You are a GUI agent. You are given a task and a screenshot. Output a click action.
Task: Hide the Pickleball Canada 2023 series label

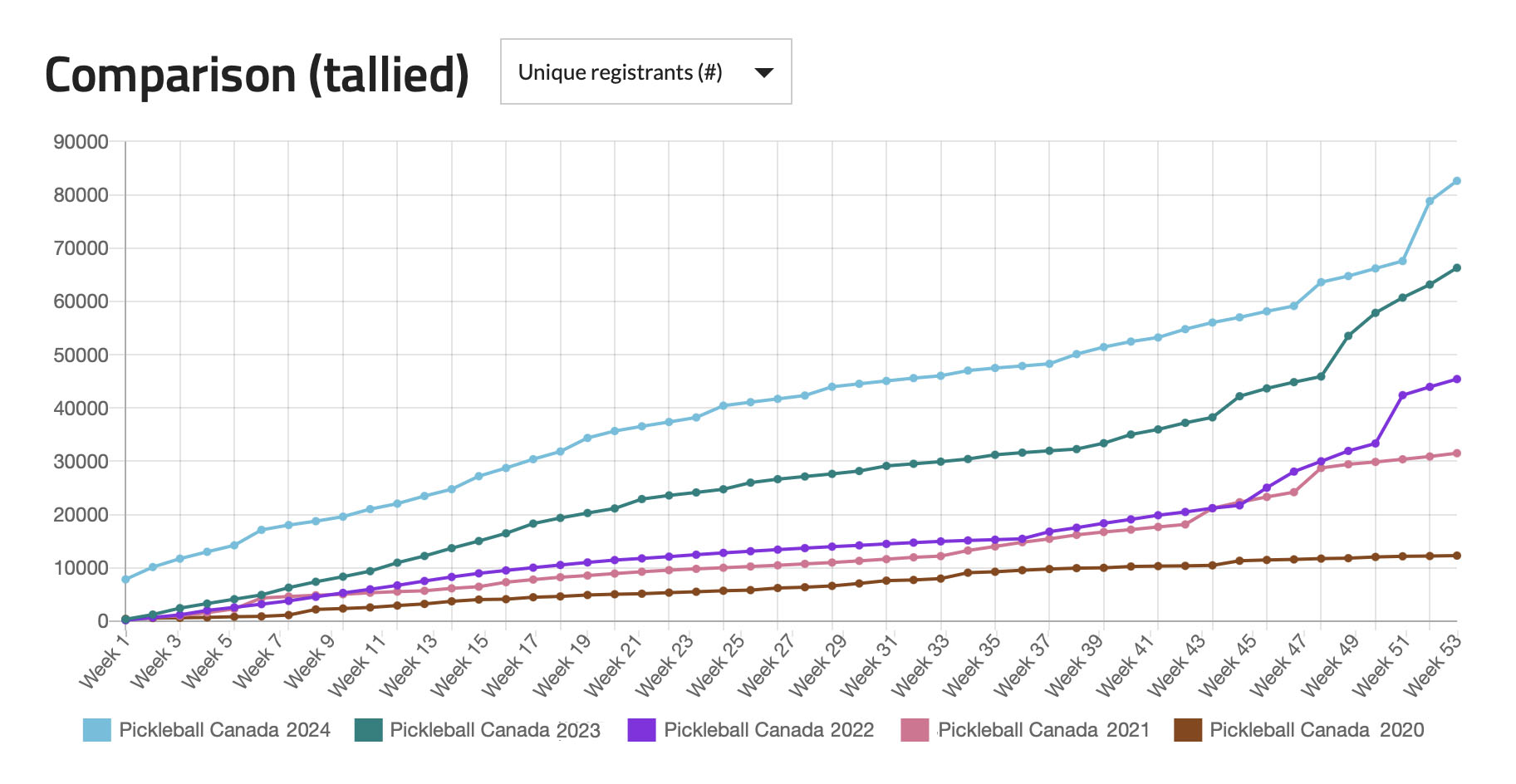pyautogui.click(x=495, y=730)
